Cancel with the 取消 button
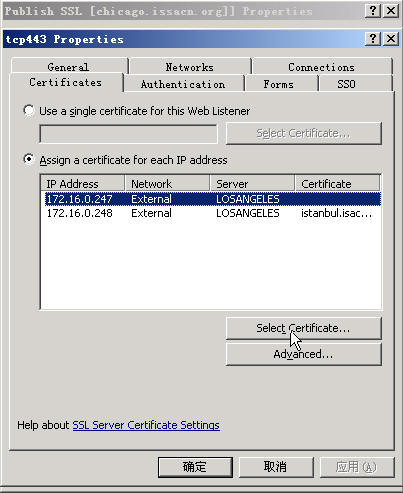Viewport: 403px width, 493px height. 276,467
